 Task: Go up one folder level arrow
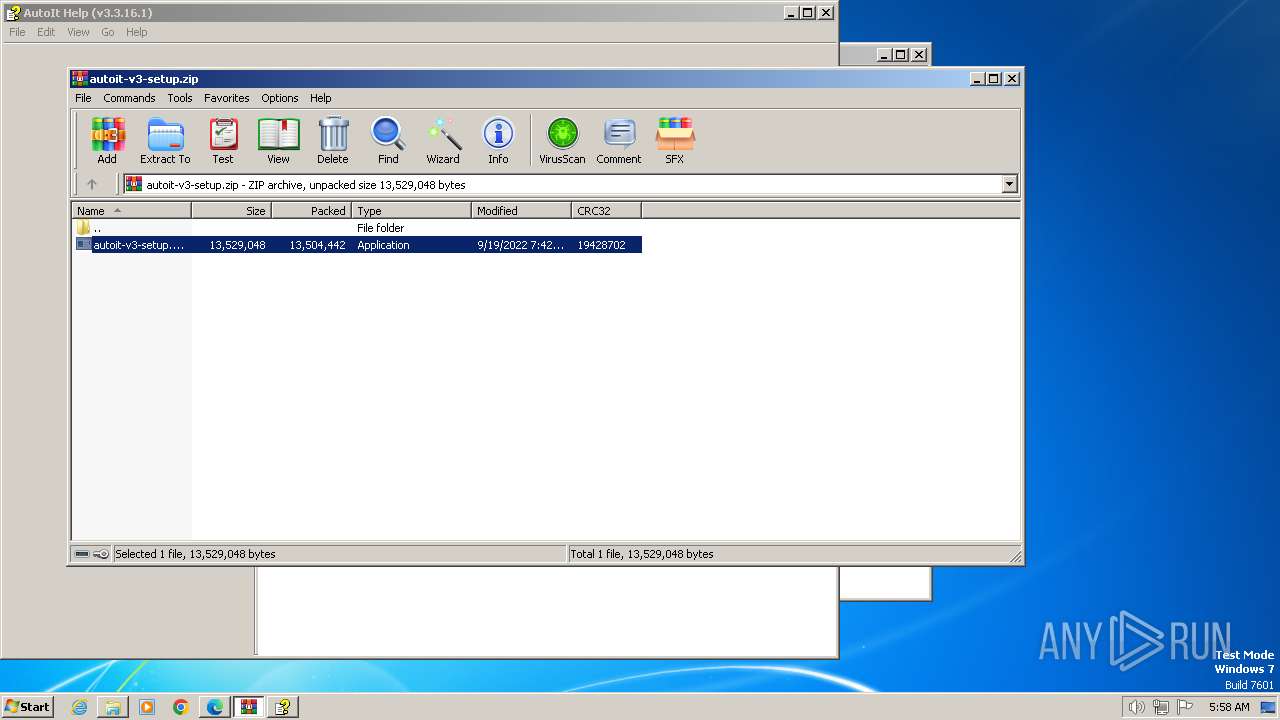[92, 184]
